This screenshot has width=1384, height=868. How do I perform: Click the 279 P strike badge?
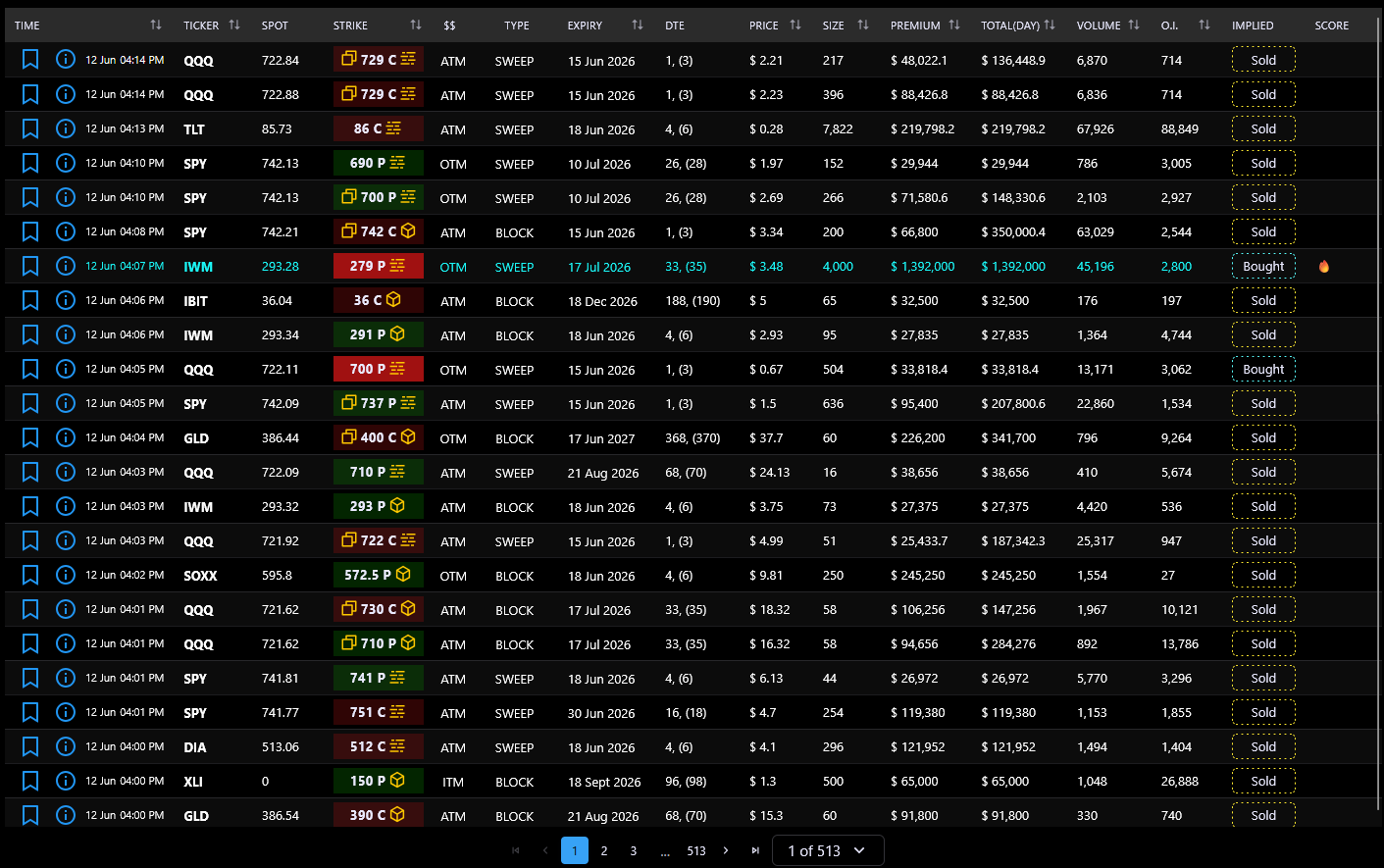point(378,266)
